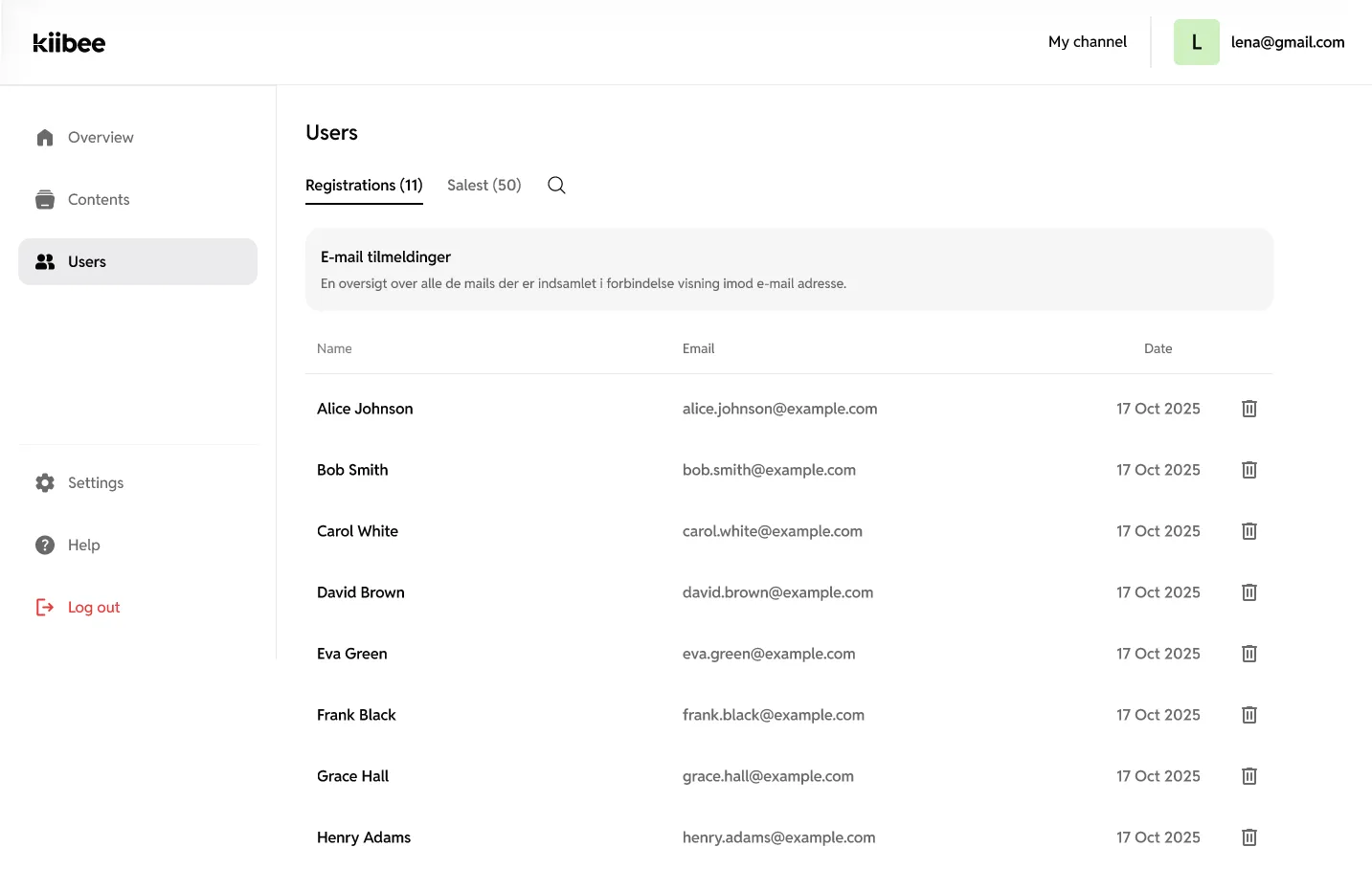Switch to the Salest (50) tab
This screenshot has width=1372, height=869.
click(484, 185)
